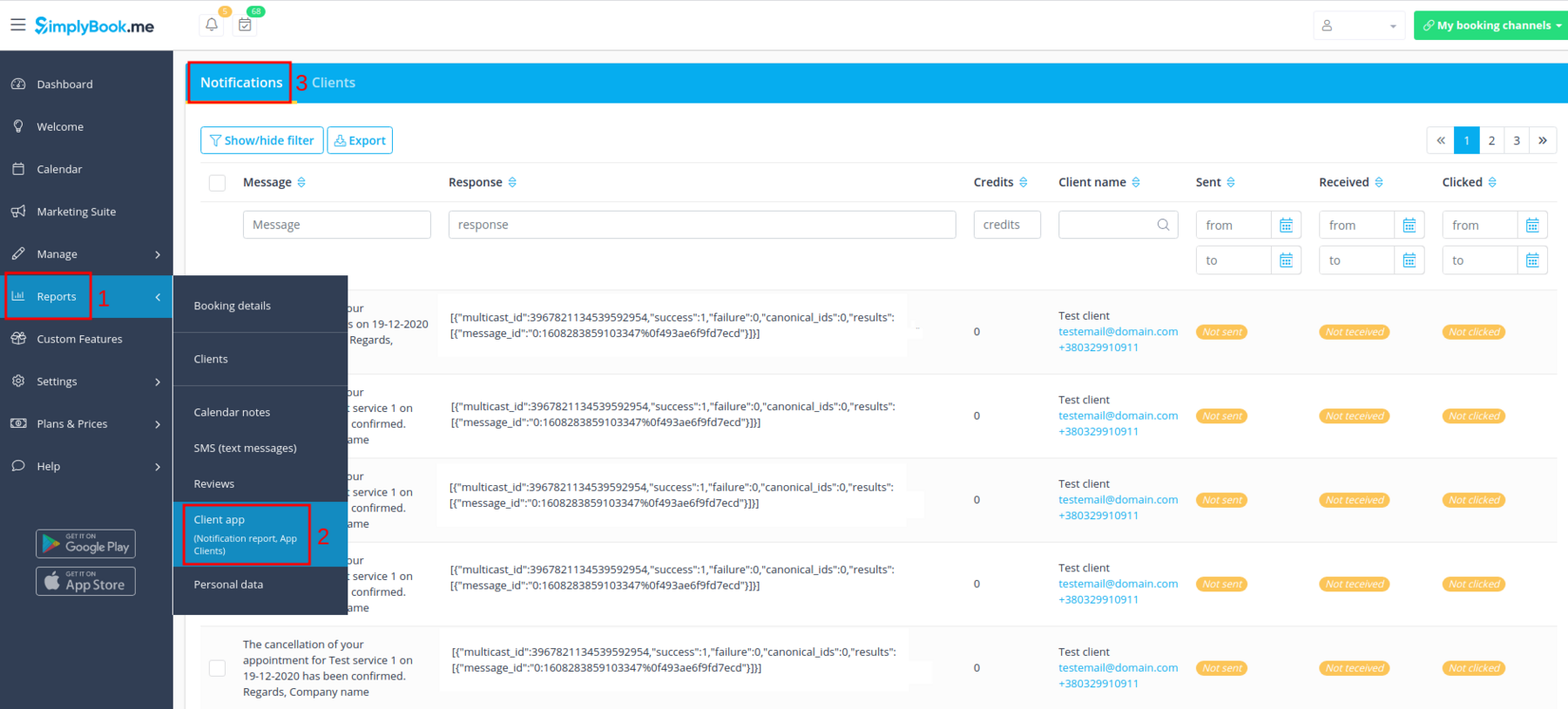Viewport: 1568px width, 709px height.
Task: Open My booking channels dropdown
Action: tap(1491, 26)
